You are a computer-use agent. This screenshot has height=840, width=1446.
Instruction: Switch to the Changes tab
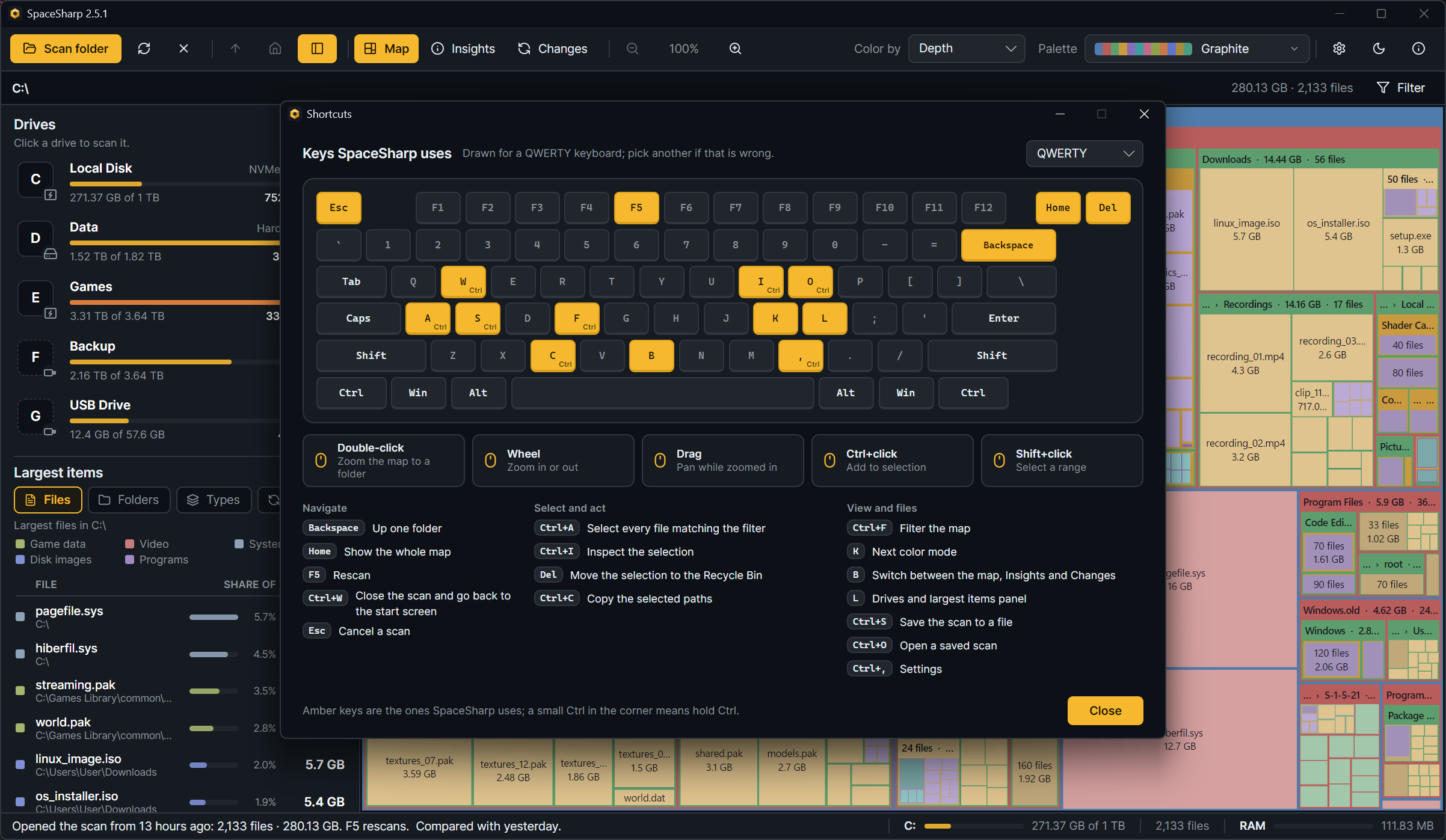point(553,49)
